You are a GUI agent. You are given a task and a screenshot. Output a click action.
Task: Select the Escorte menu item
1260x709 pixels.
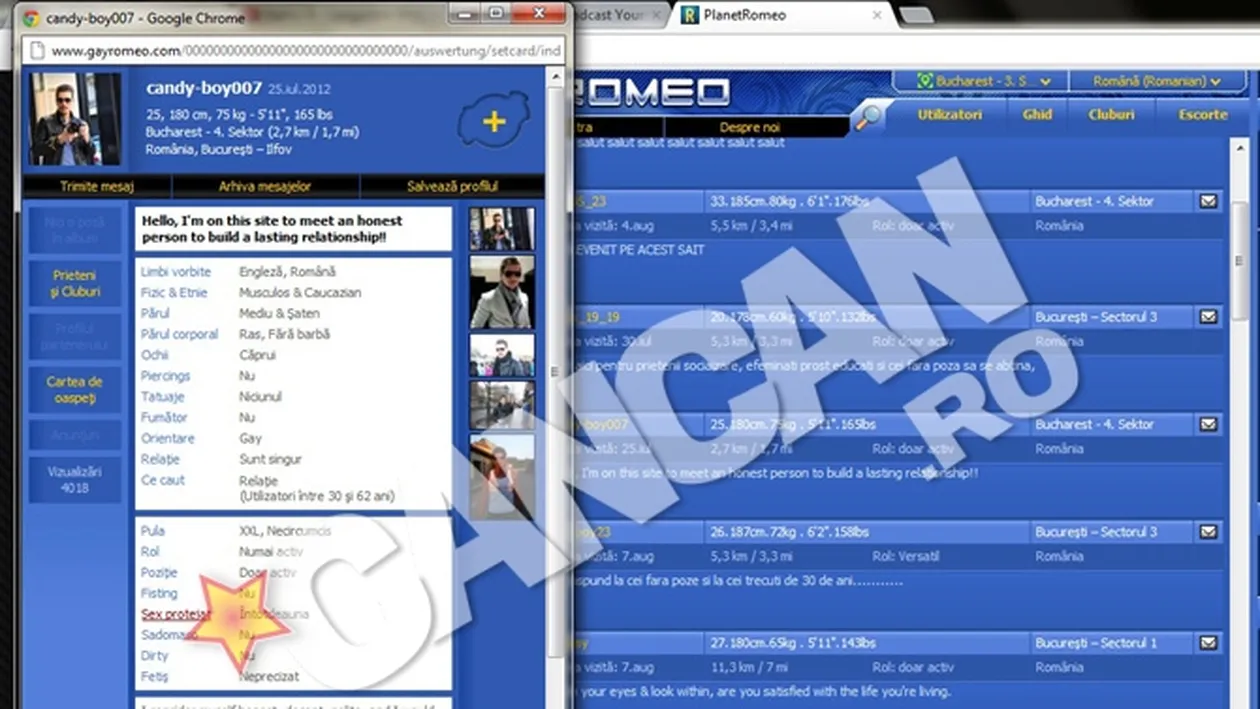[x=1203, y=114]
